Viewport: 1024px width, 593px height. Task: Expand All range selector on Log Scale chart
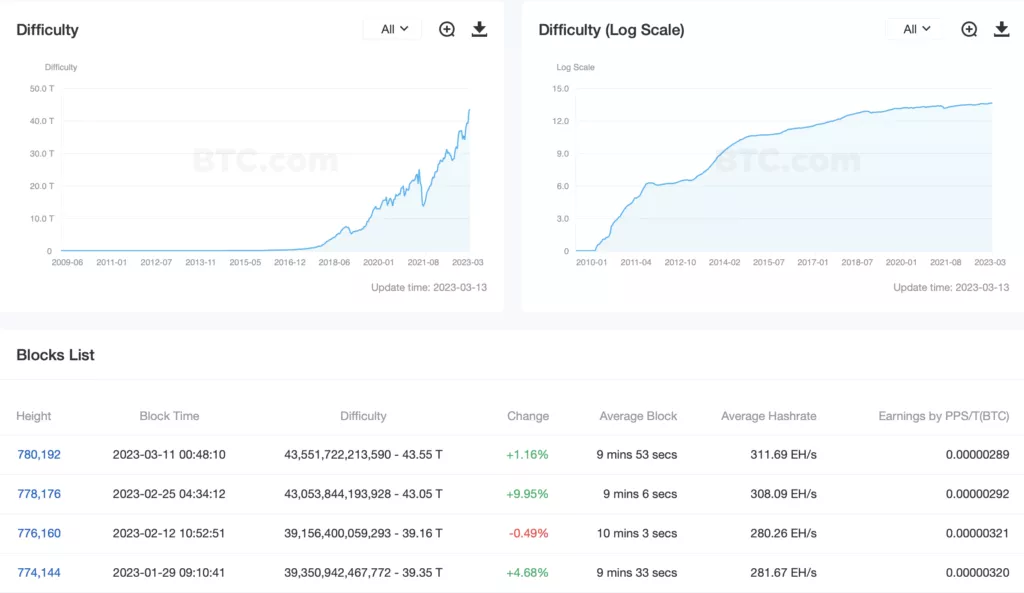[916, 29]
